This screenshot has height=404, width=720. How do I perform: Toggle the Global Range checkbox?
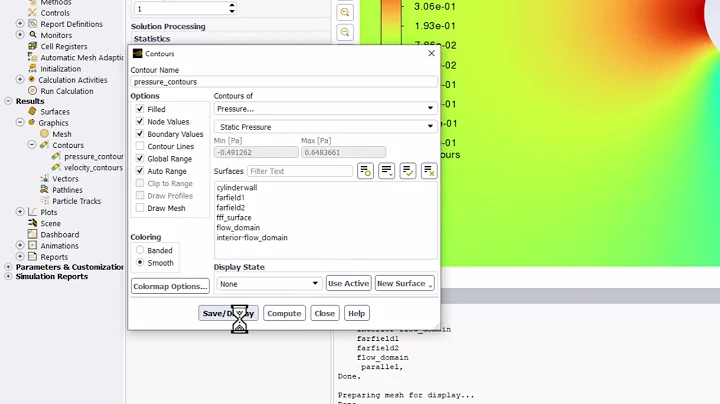click(x=140, y=158)
